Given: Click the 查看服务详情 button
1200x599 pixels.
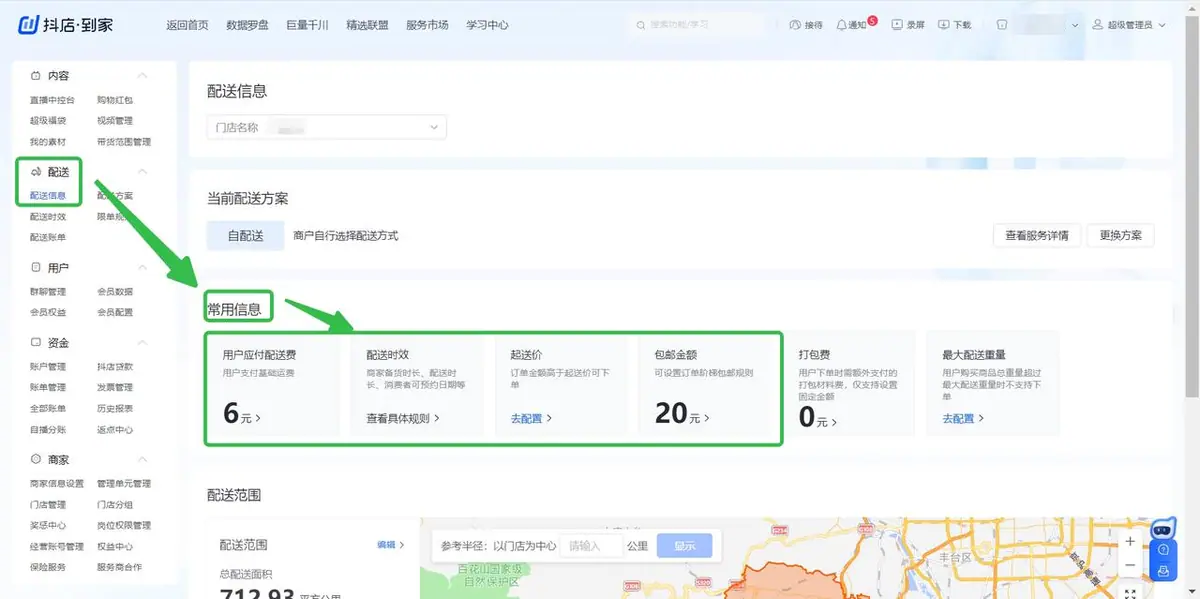Looking at the screenshot, I should tap(1036, 236).
